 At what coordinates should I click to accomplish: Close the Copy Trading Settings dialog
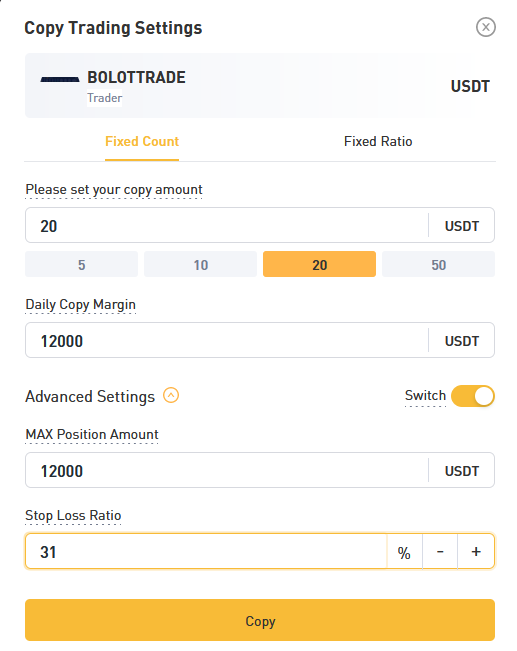485,27
